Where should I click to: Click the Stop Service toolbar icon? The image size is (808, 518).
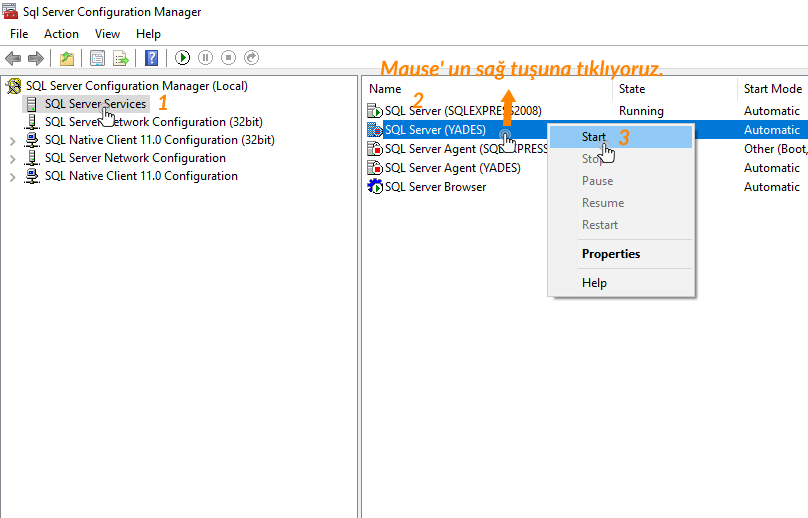pyautogui.click(x=228, y=59)
